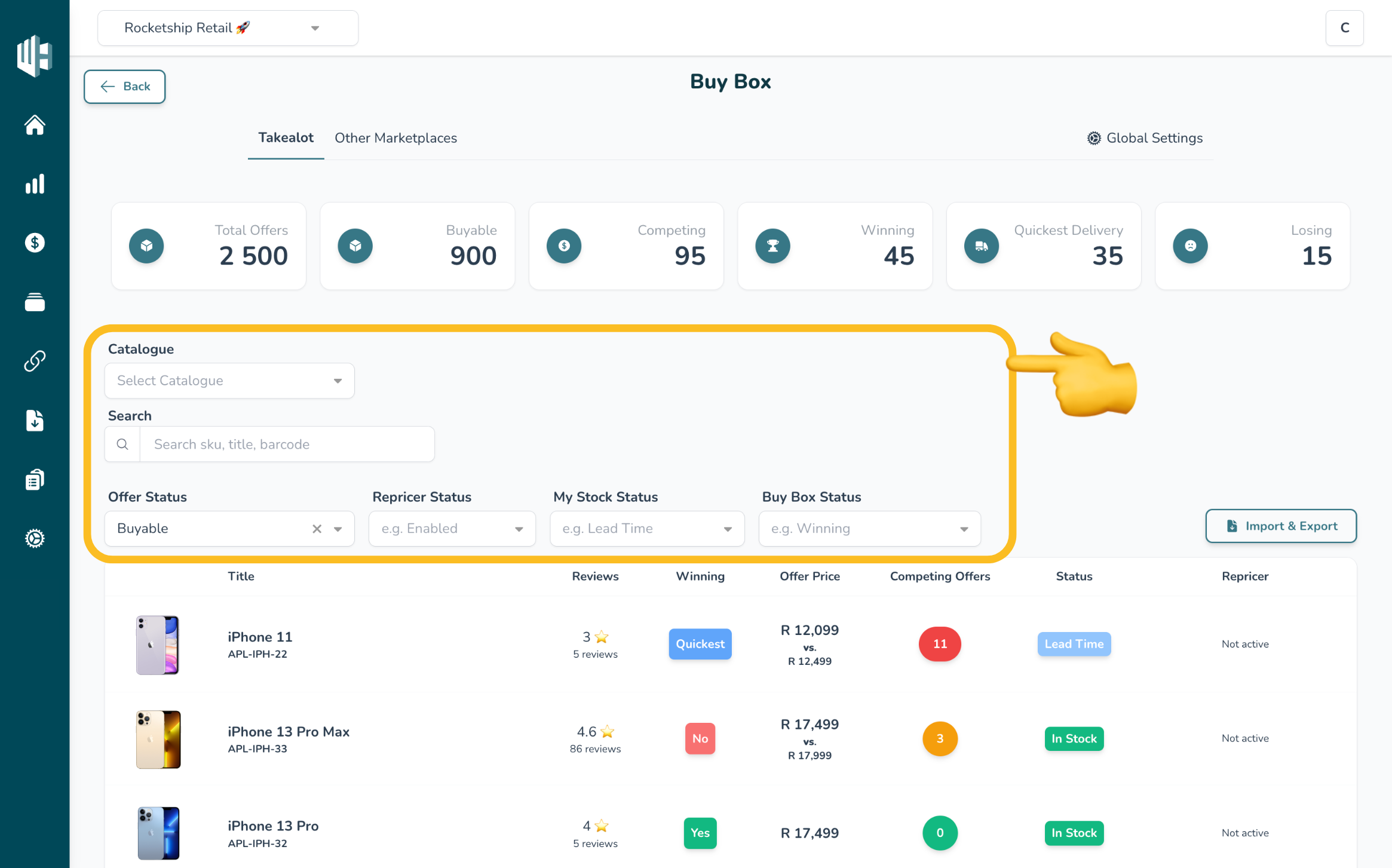Clear the Buyable offer status selection

pyautogui.click(x=317, y=529)
